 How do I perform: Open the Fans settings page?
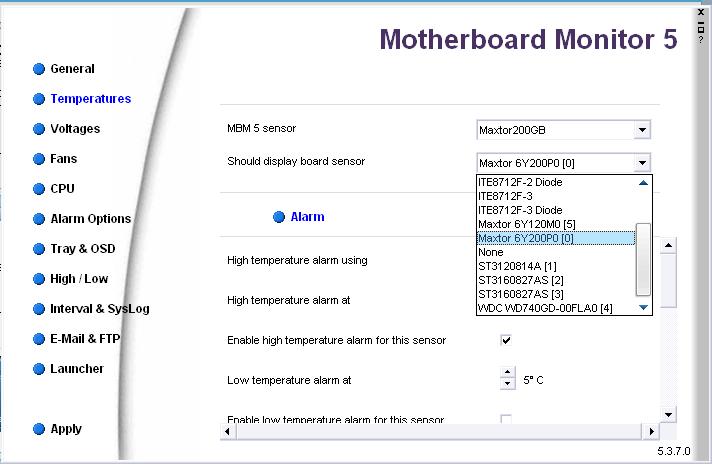pyautogui.click(x=64, y=159)
